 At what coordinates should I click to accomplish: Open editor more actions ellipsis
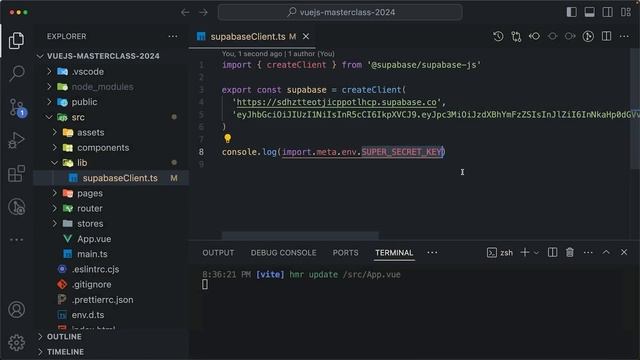[624, 36]
